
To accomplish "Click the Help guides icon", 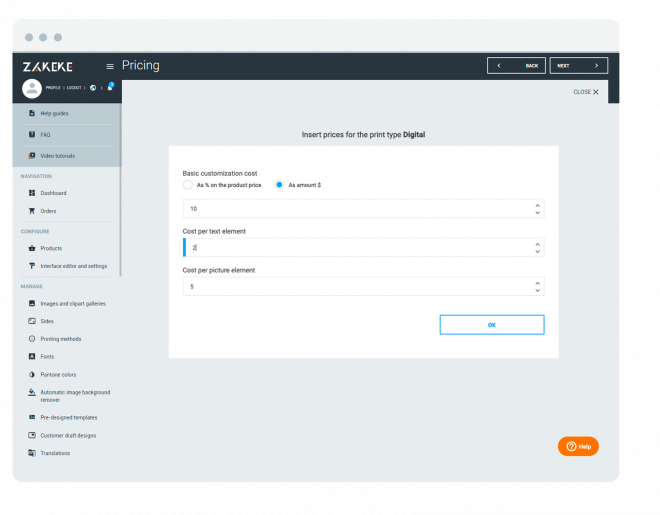I will click(32, 113).
